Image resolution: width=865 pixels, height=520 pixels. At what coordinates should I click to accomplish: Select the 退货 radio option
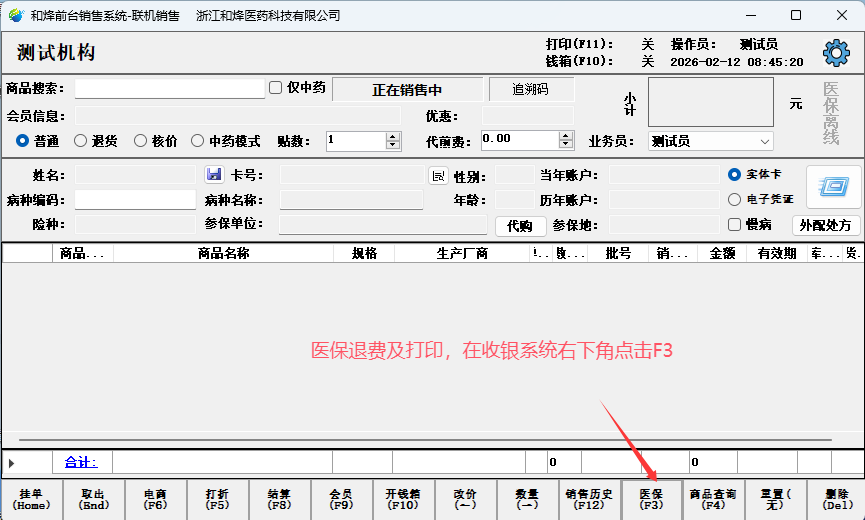(81, 141)
